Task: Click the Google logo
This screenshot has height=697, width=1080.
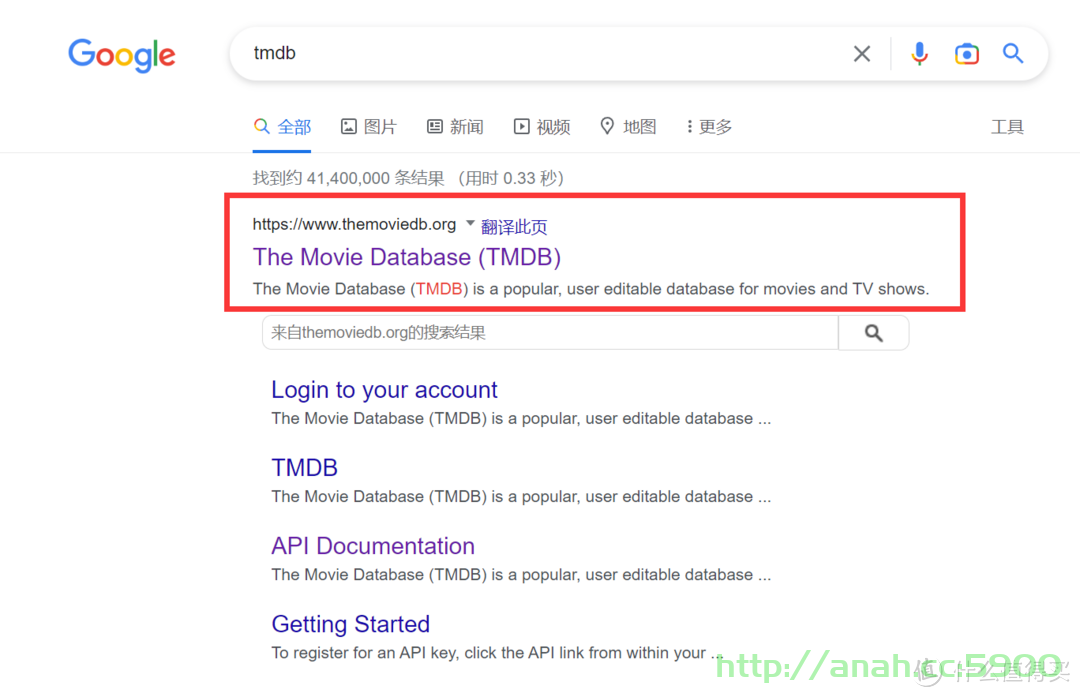Action: 122,55
